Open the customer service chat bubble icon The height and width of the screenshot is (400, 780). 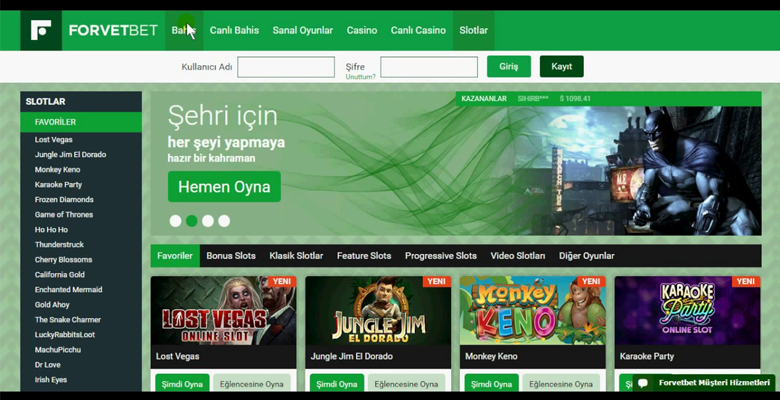[643, 383]
